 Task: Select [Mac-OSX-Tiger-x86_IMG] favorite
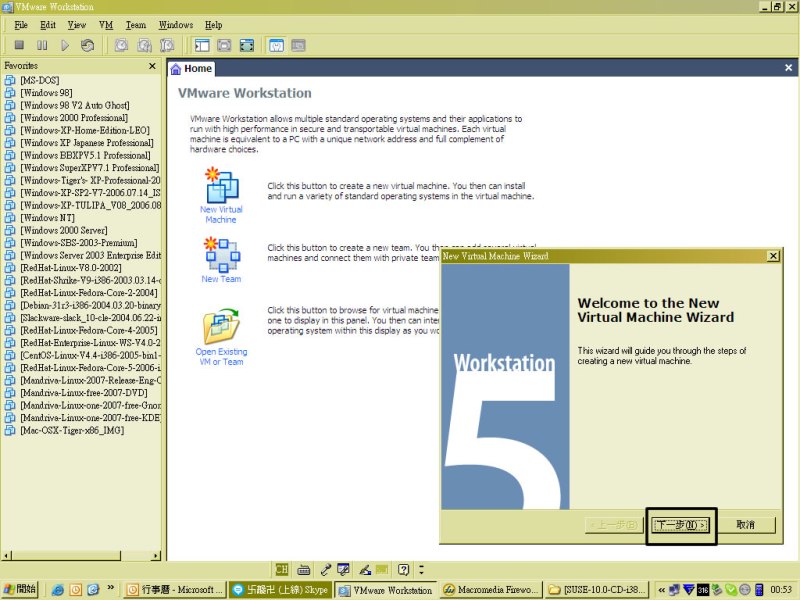click(72, 430)
